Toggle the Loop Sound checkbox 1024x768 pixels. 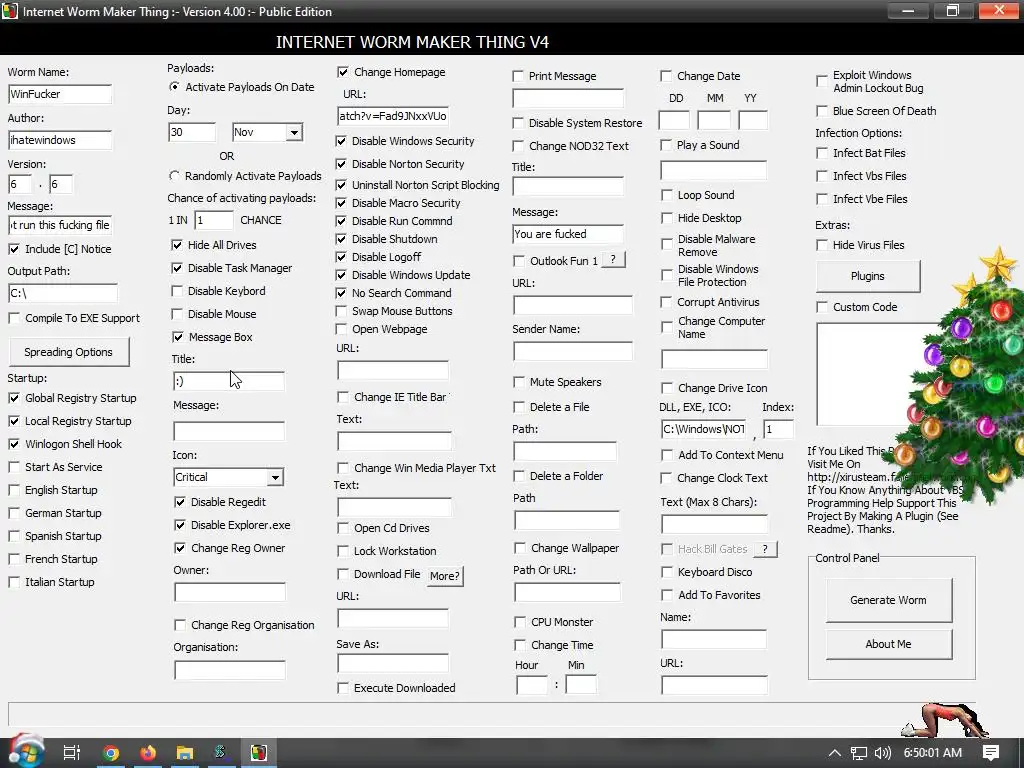click(x=667, y=195)
